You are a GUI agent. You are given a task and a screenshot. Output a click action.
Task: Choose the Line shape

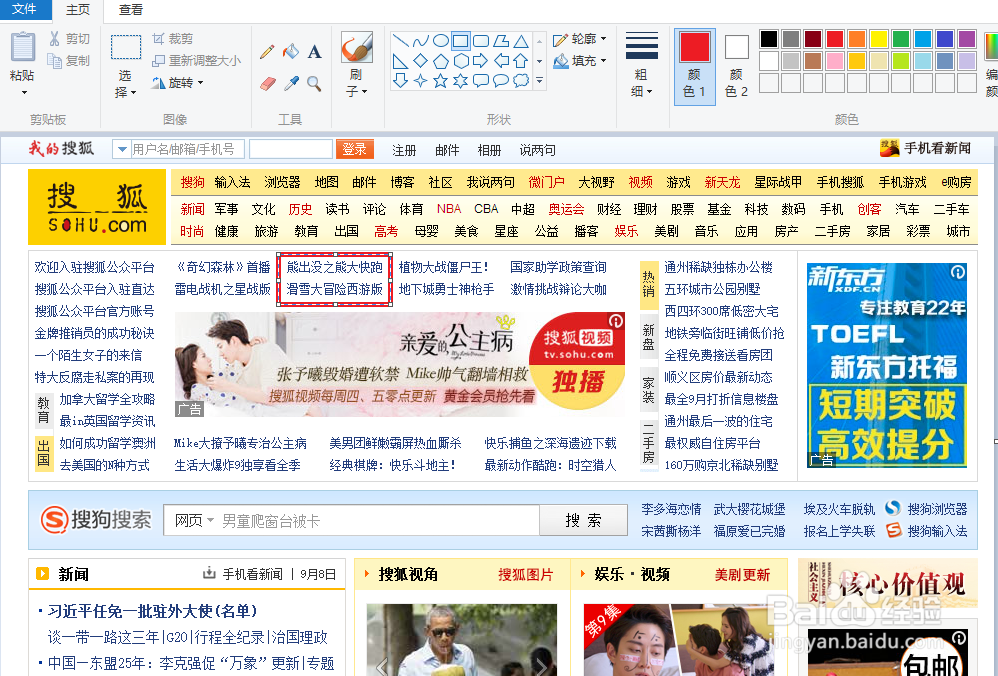point(400,41)
